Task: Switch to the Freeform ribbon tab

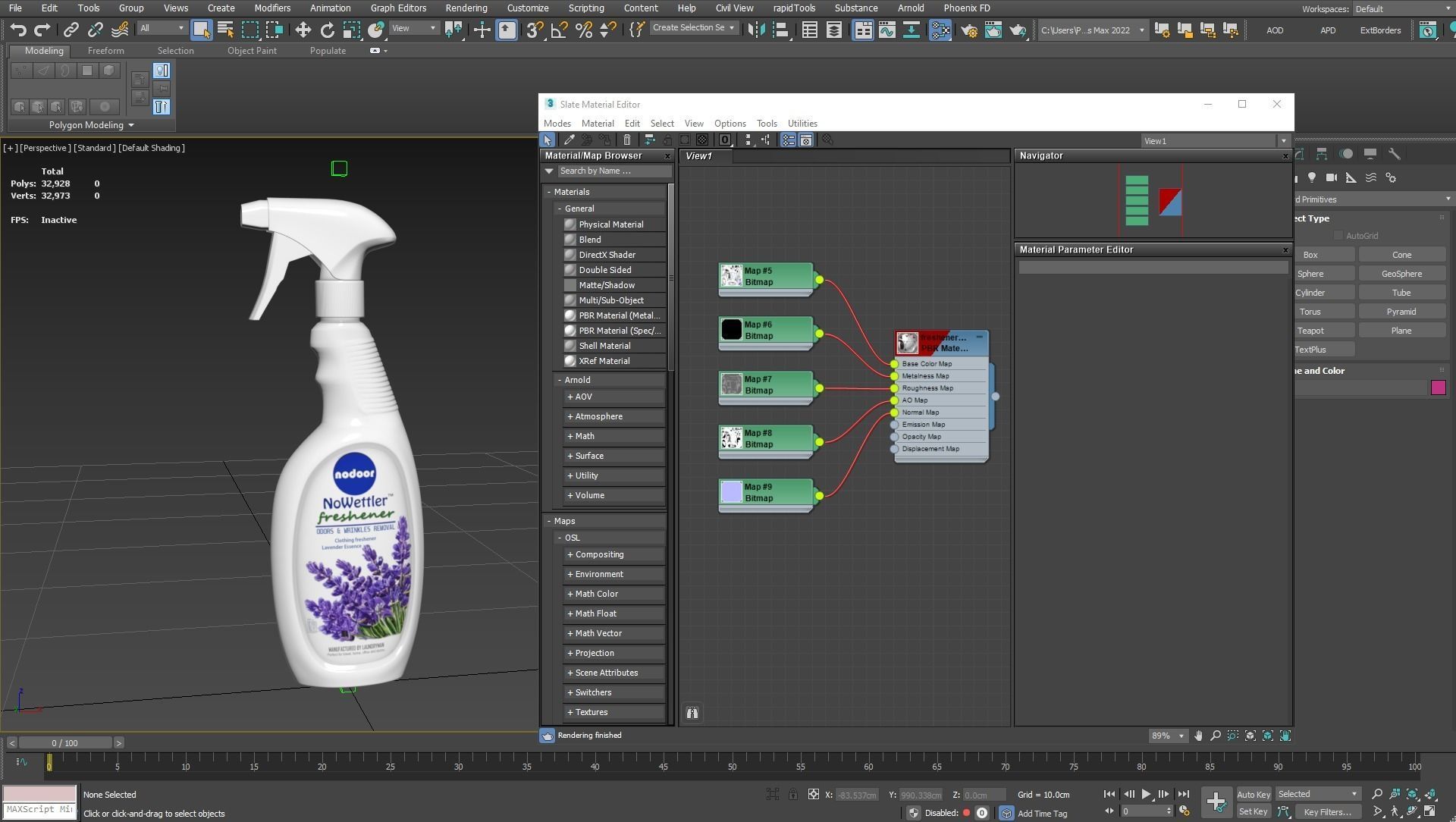Action: click(105, 51)
